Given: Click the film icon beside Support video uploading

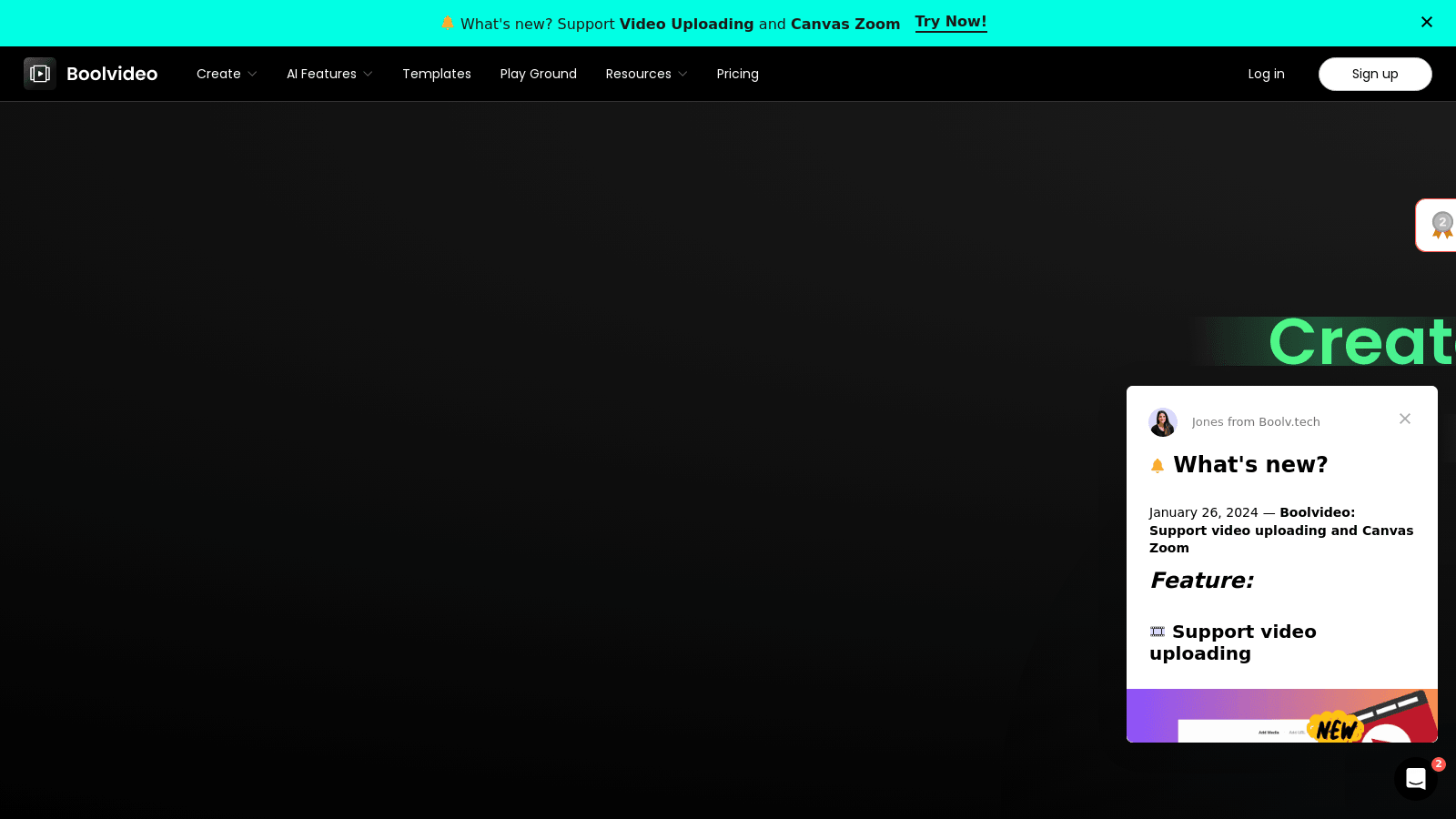Looking at the screenshot, I should pyautogui.click(x=1158, y=632).
